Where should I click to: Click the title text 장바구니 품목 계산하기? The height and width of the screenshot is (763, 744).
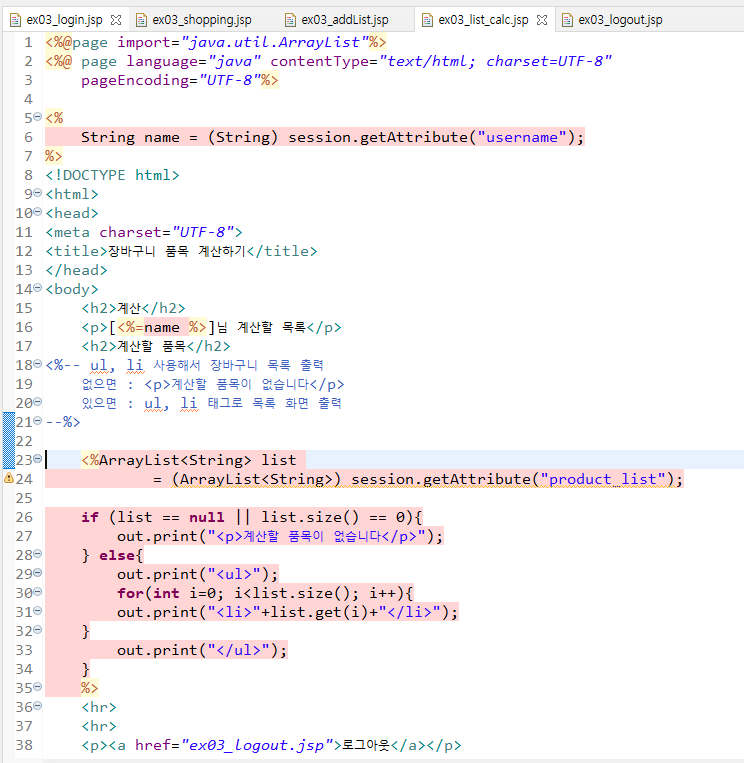(177, 251)
